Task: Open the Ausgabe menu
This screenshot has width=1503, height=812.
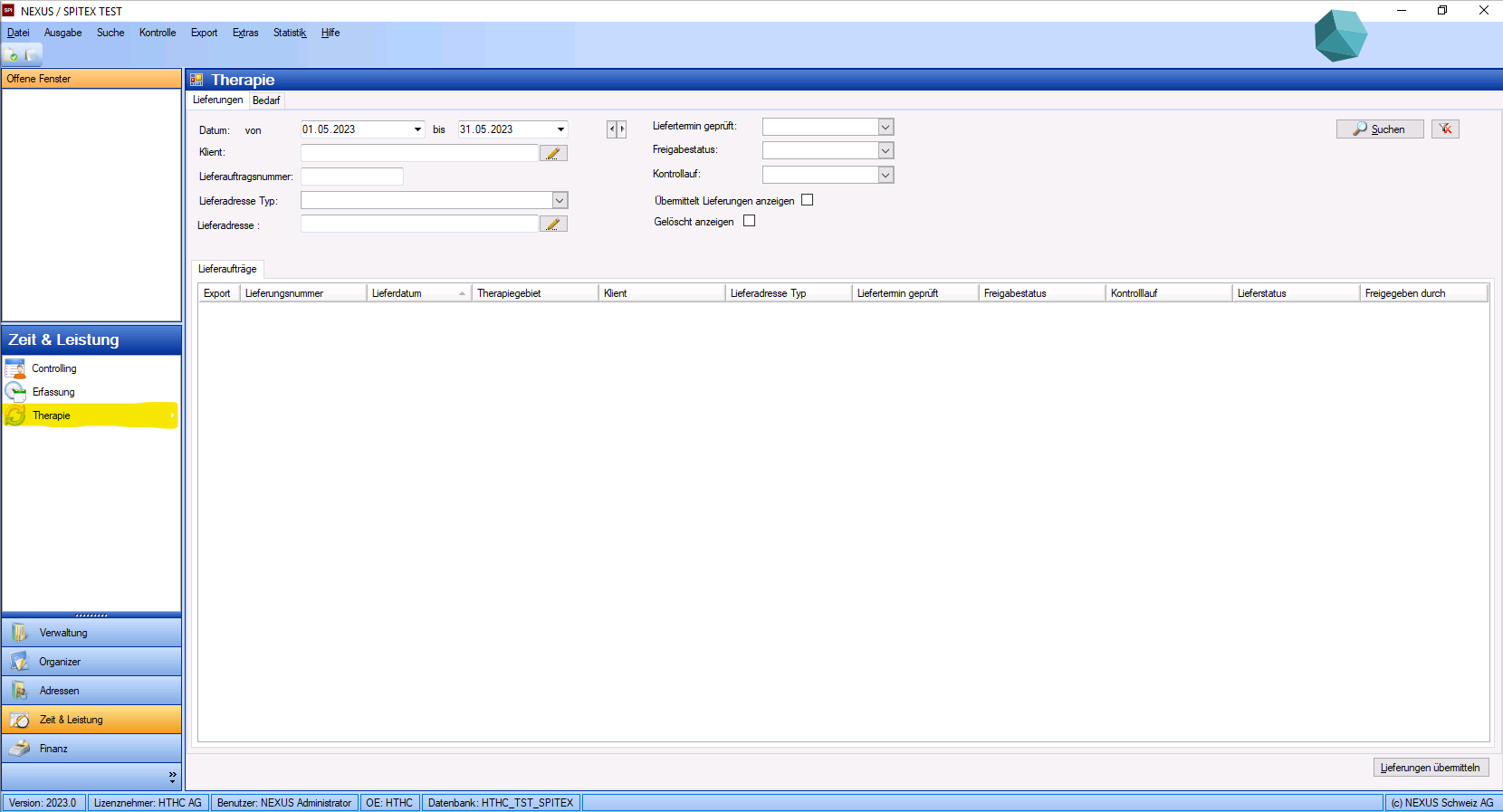Action: pyautogui.click(x=63, y=33)
